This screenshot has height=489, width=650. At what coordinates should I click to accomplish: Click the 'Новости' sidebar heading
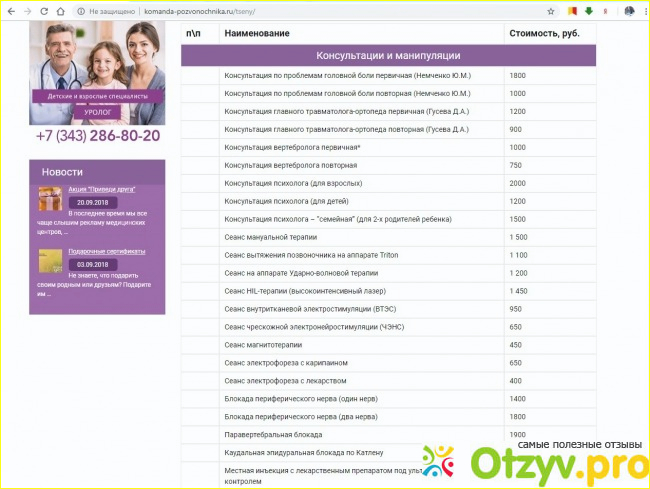[62, 172]
